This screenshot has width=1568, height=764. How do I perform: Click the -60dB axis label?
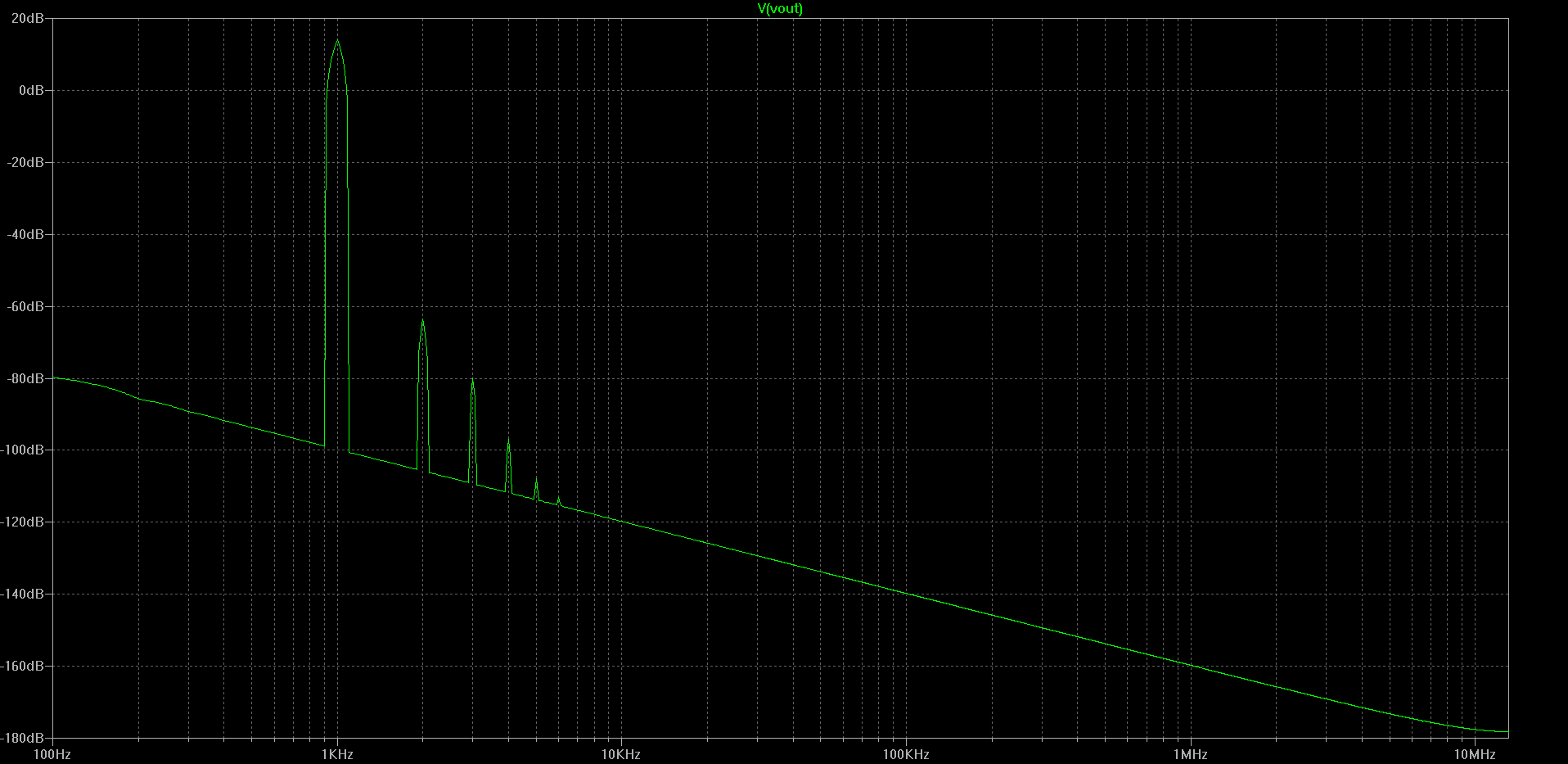pyautogui.click(x=25, y=306)
